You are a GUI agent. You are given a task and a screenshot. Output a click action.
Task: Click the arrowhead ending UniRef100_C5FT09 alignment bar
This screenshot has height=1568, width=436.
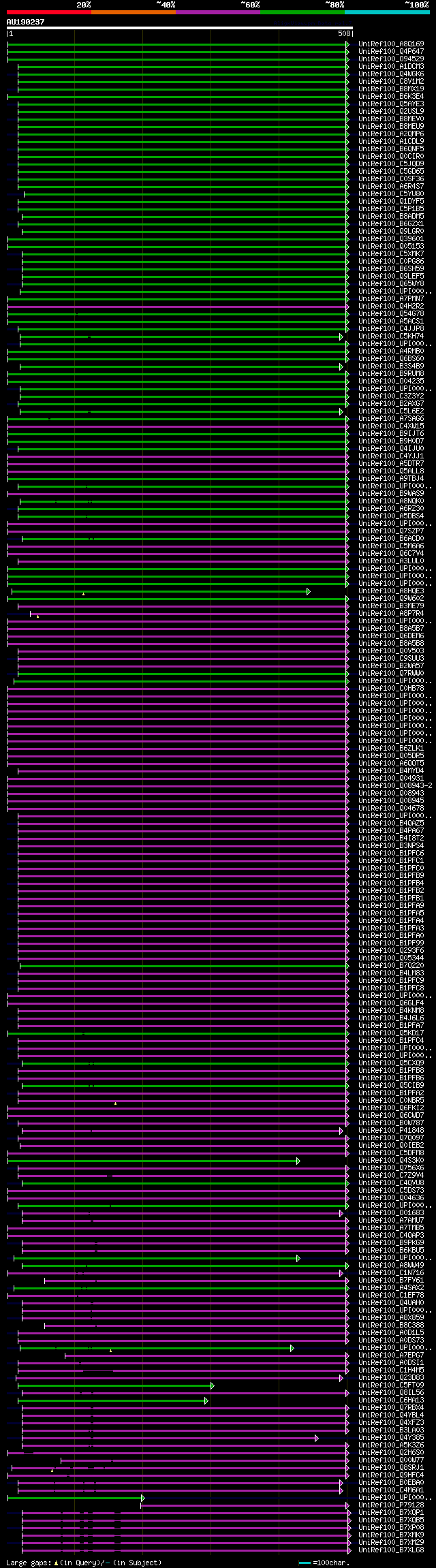(x=212, y=1385)
